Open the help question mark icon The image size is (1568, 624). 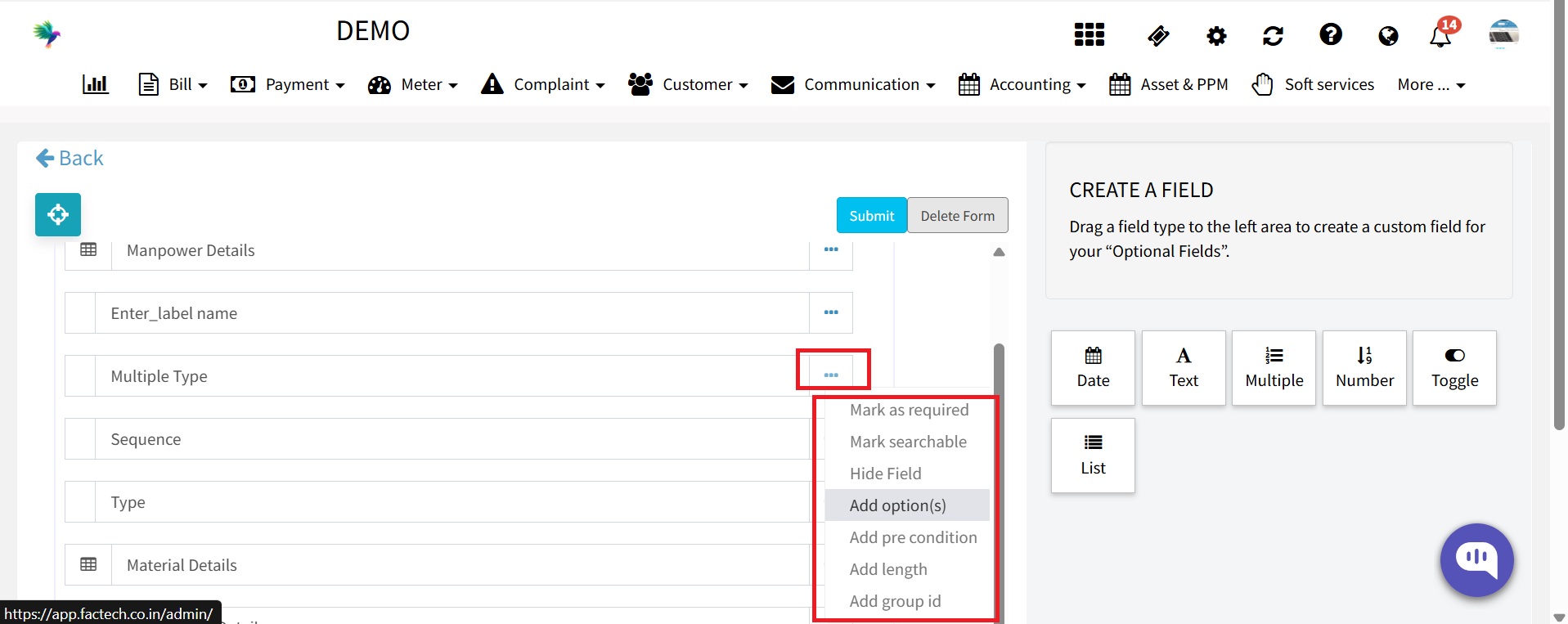[1331, 35]
